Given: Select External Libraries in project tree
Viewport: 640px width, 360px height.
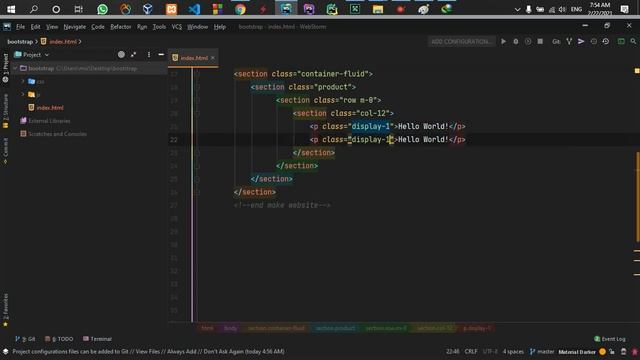Looking at the screenshot, I should pyautogui.click(x=49, y=121).
